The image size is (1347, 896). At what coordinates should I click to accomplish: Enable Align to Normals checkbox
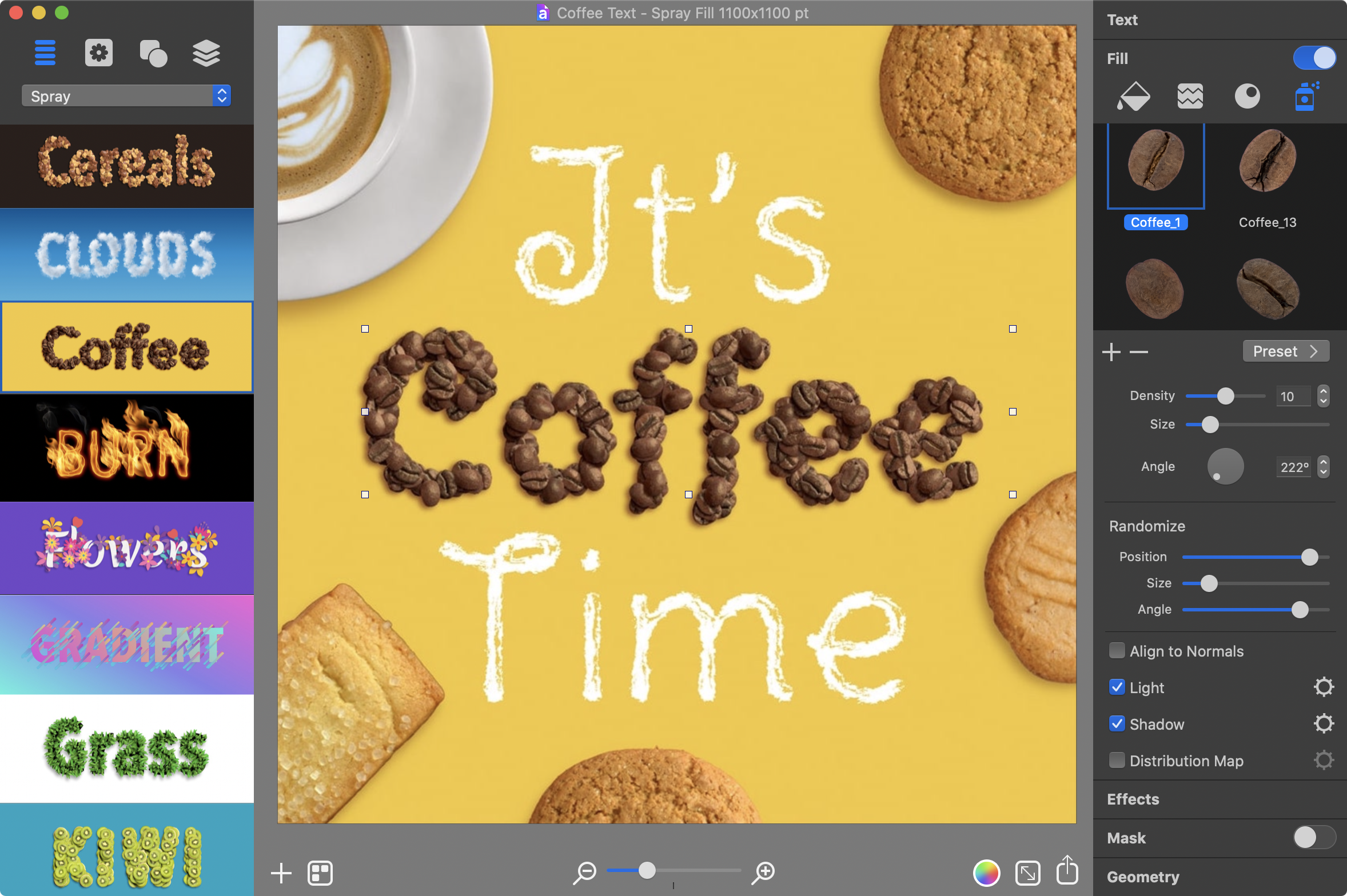[1116, 650]
